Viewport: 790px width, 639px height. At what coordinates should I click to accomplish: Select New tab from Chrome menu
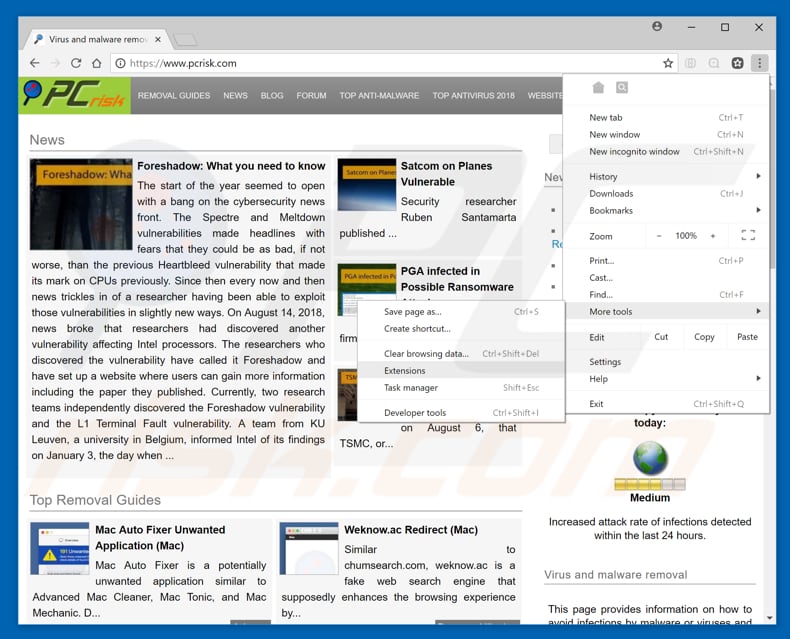tap(667, 117)
